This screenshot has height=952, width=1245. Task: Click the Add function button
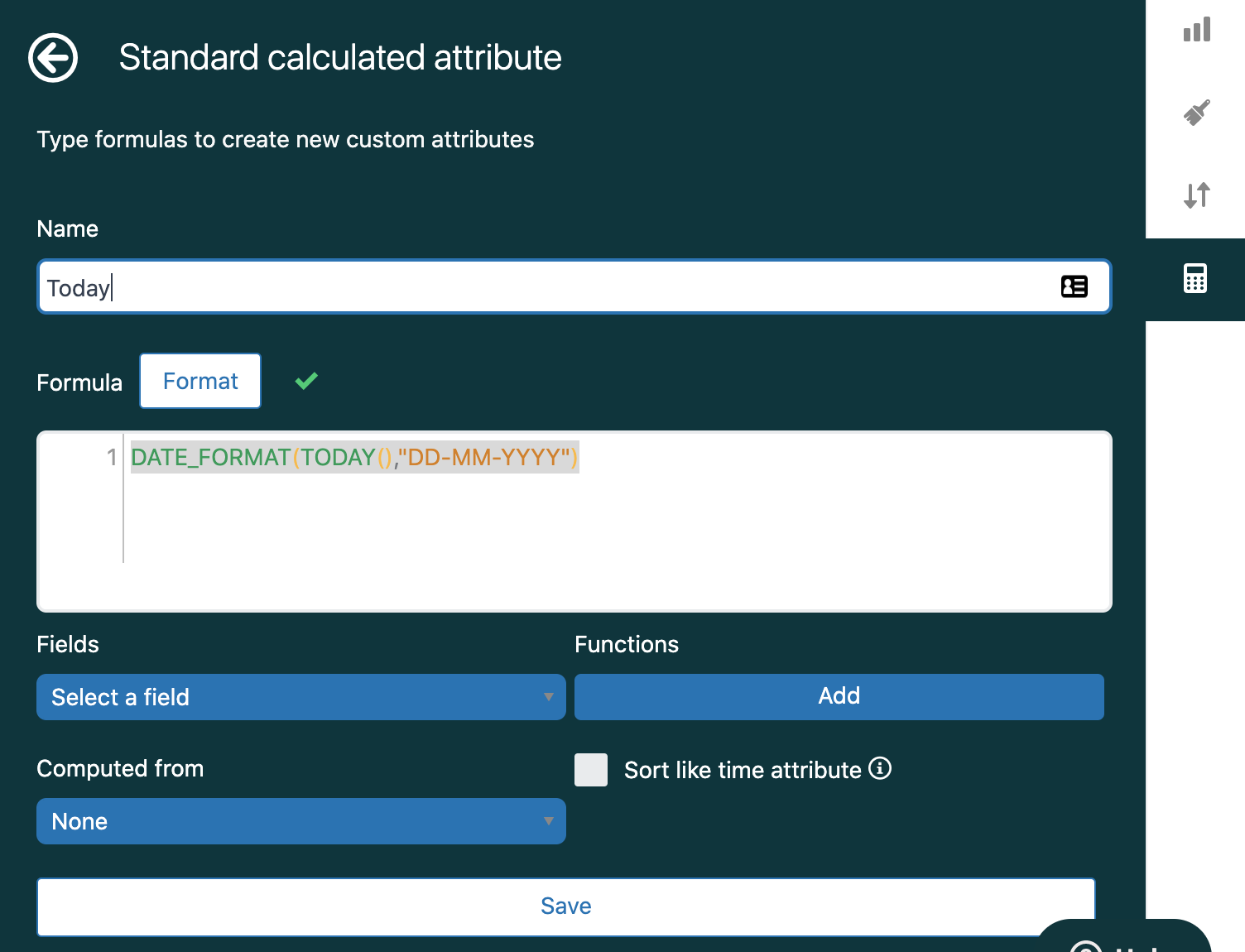coord(839,697)
